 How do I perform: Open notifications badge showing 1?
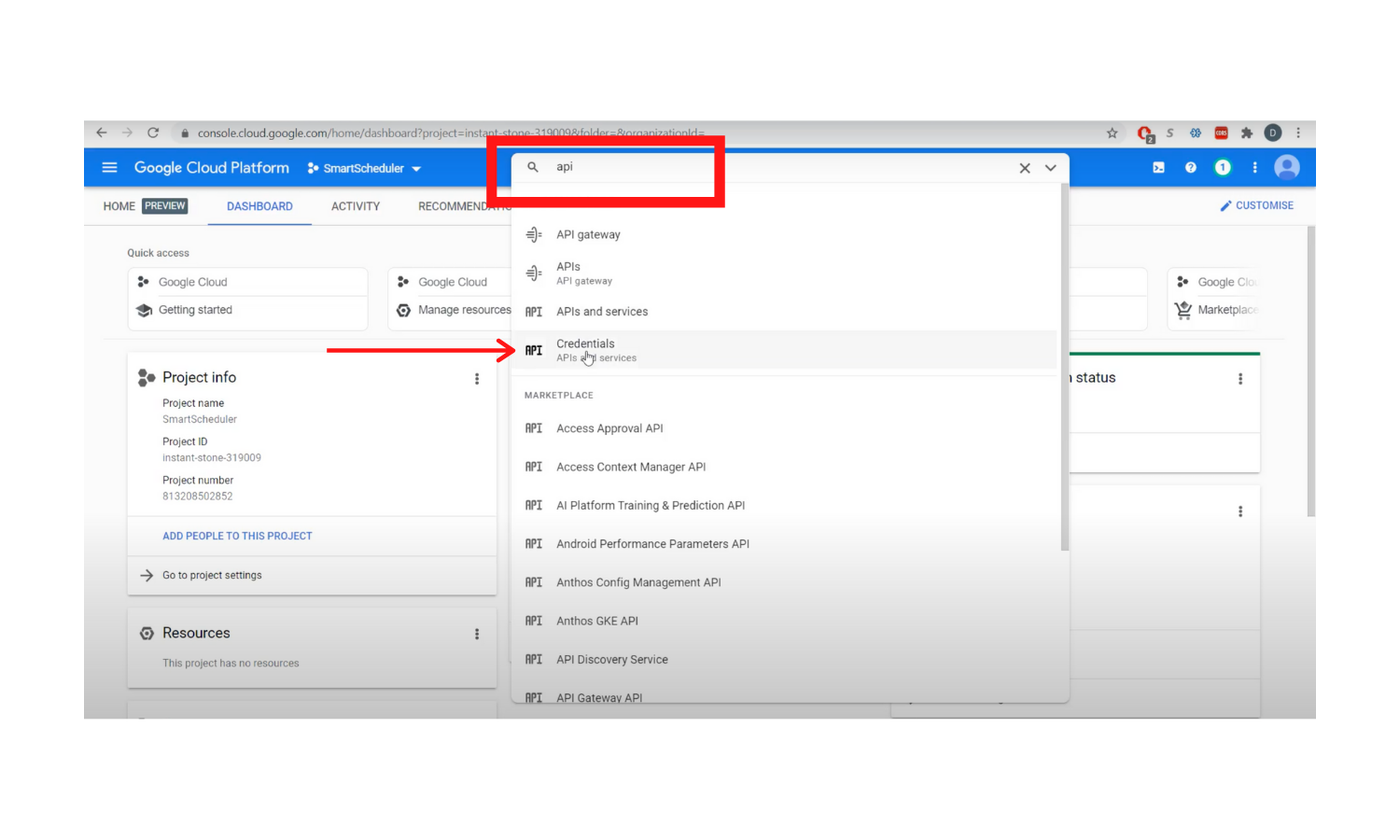(1223, 168)
